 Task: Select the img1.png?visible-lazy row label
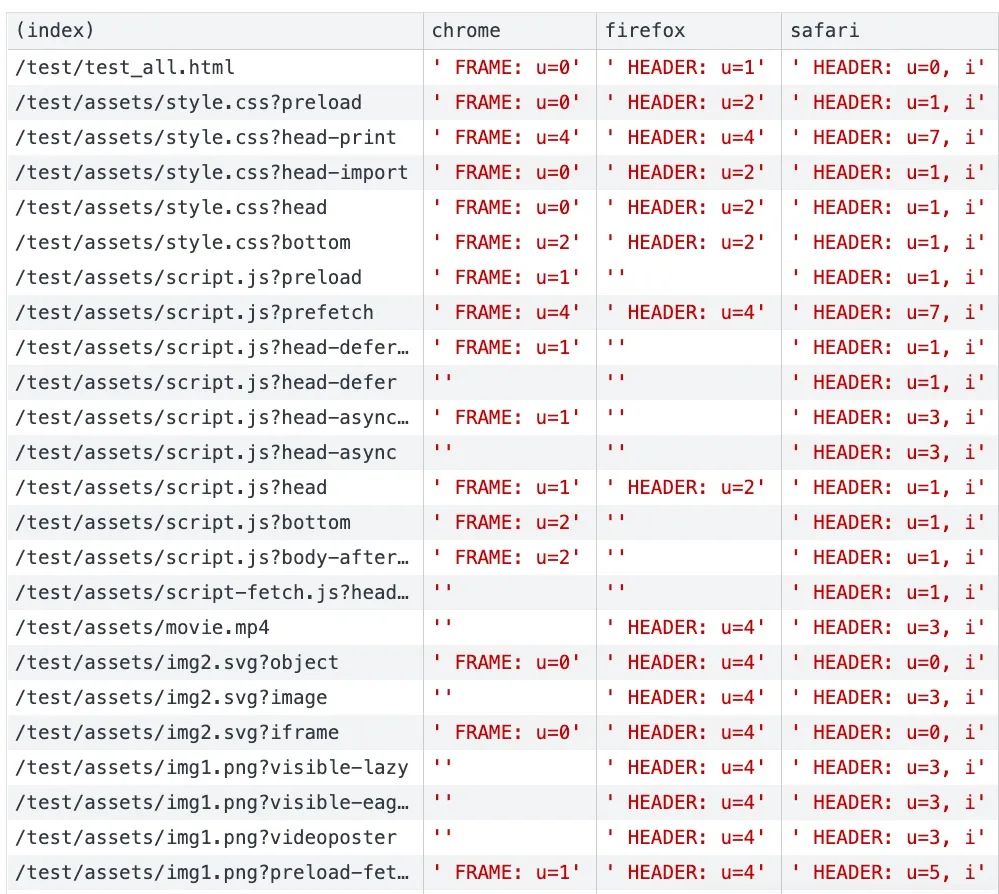(x=211, y=767)
